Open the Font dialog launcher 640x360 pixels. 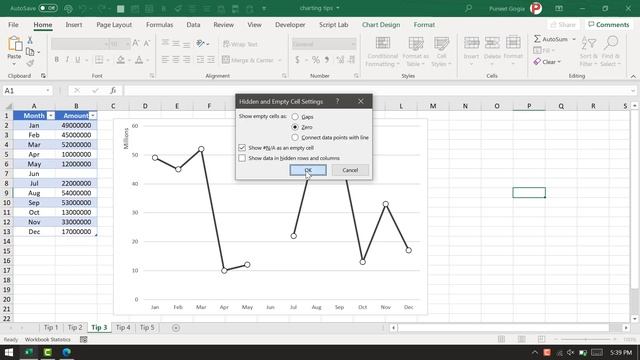152,76
